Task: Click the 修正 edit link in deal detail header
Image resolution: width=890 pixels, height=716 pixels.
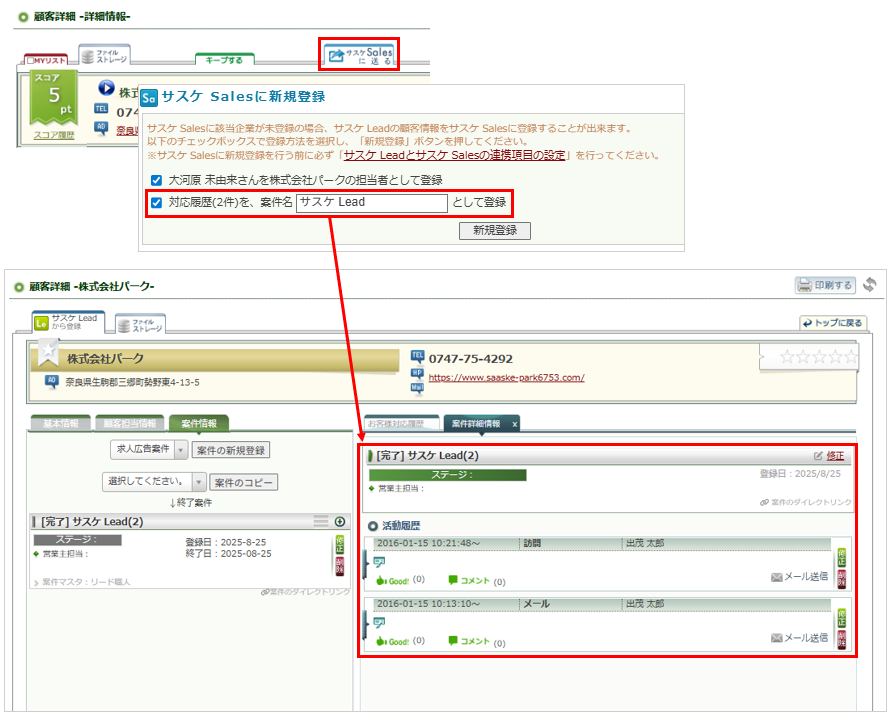Action: 835,456
